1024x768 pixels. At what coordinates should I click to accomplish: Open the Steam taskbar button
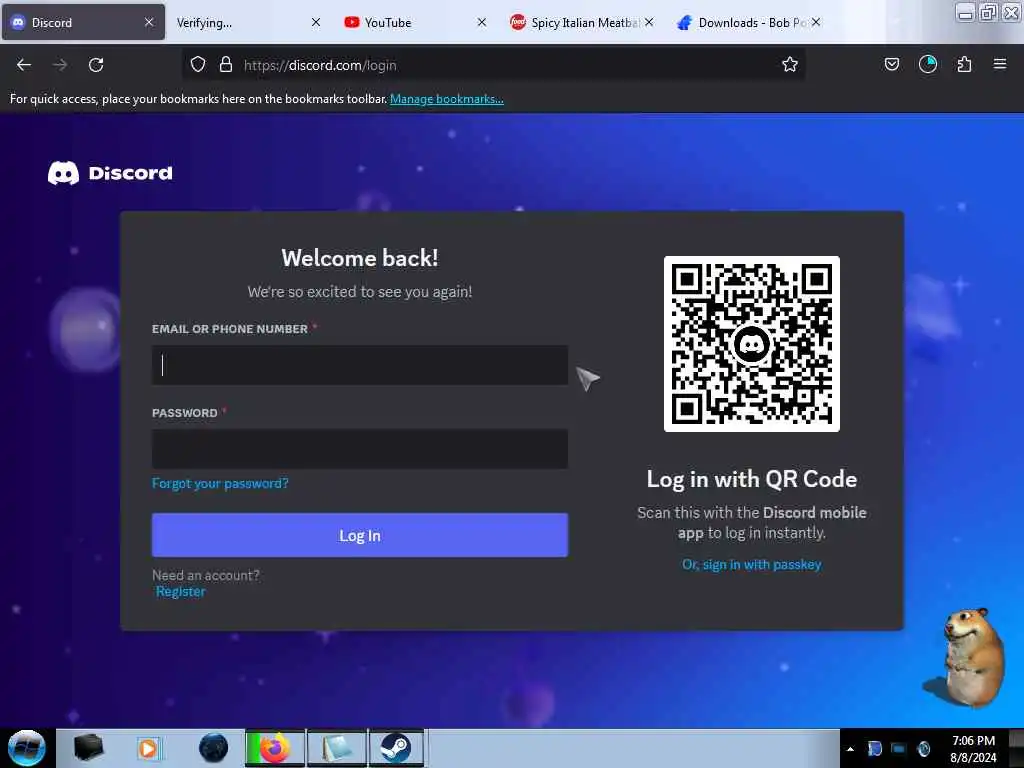[396, 748]
